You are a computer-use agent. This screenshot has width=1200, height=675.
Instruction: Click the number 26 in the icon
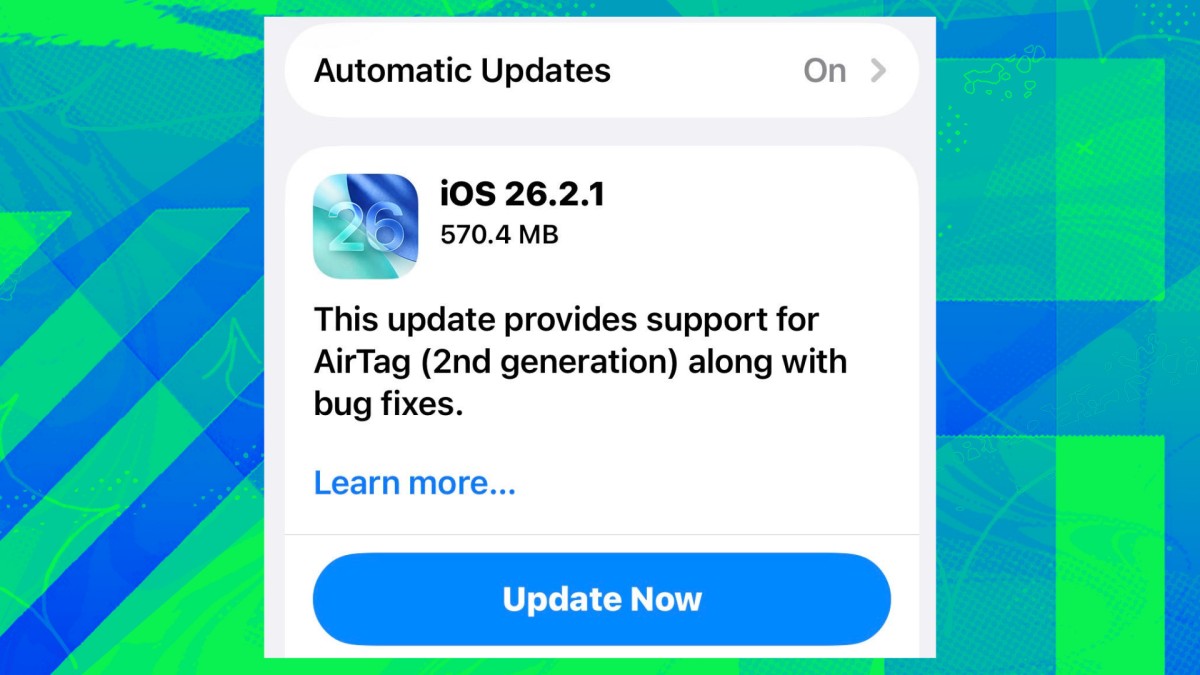point(365,228)
